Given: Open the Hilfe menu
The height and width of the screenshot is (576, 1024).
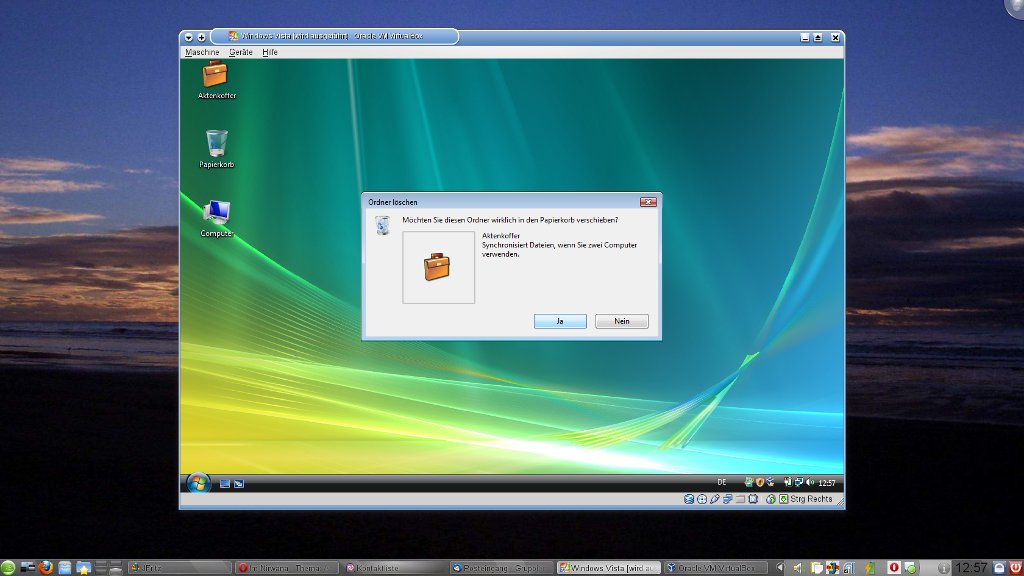Looking at the screenshot, I should click(270, 52).
